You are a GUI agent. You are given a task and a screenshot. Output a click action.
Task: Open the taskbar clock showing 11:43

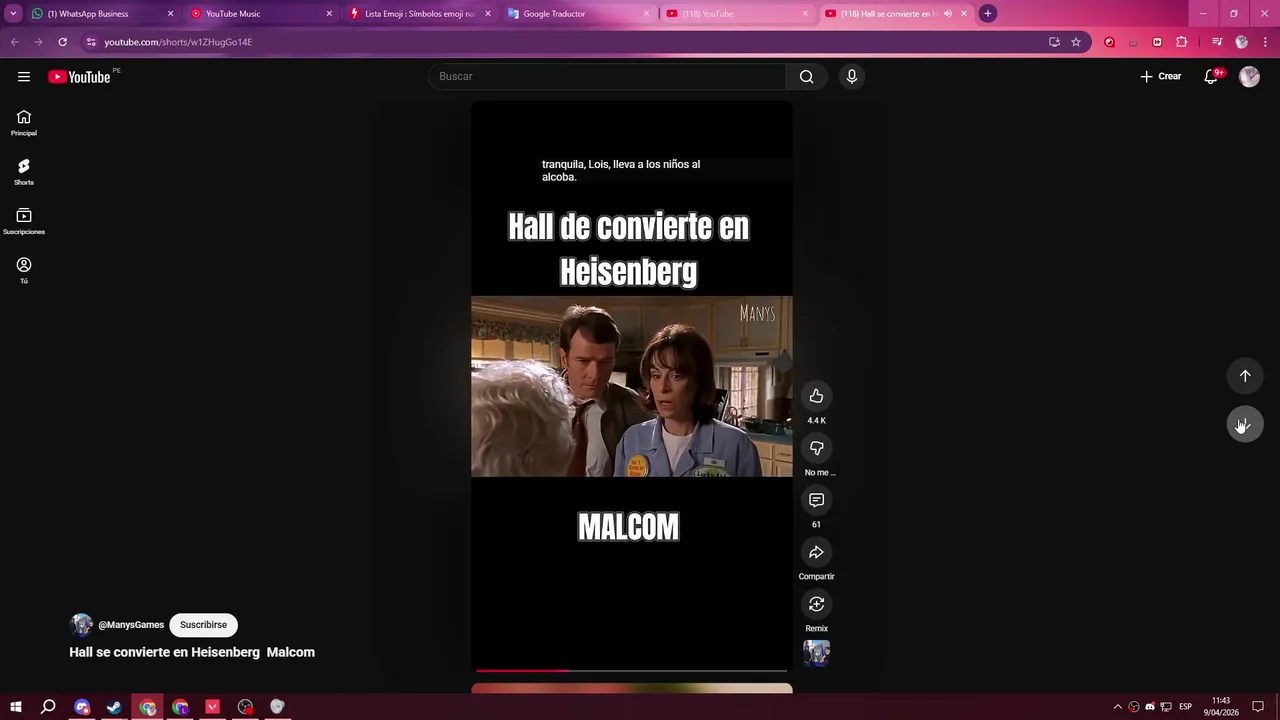coord(1221,707)
